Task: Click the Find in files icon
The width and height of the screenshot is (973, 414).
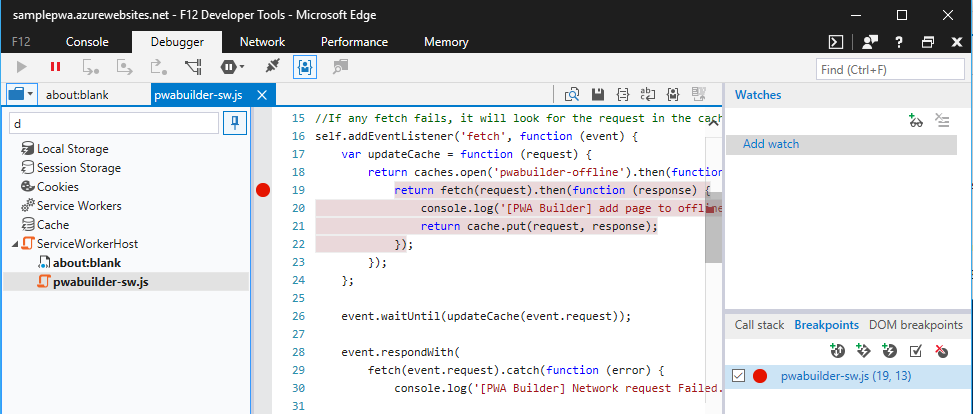Action: click(x=572, y=94)
